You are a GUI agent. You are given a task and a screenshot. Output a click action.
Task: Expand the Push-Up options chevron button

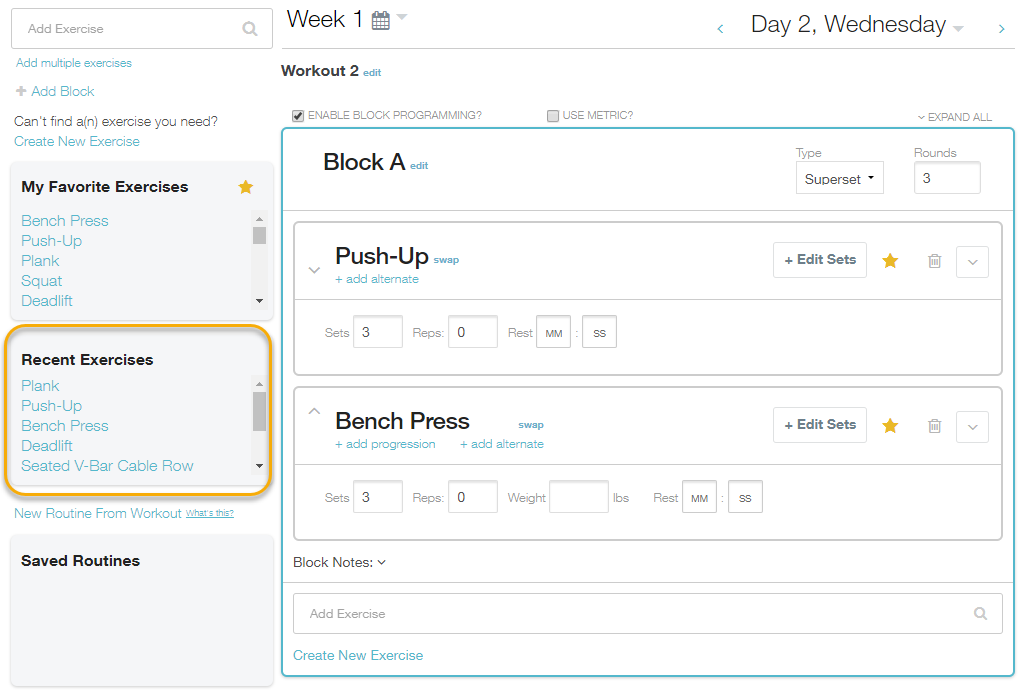[973, 261]
